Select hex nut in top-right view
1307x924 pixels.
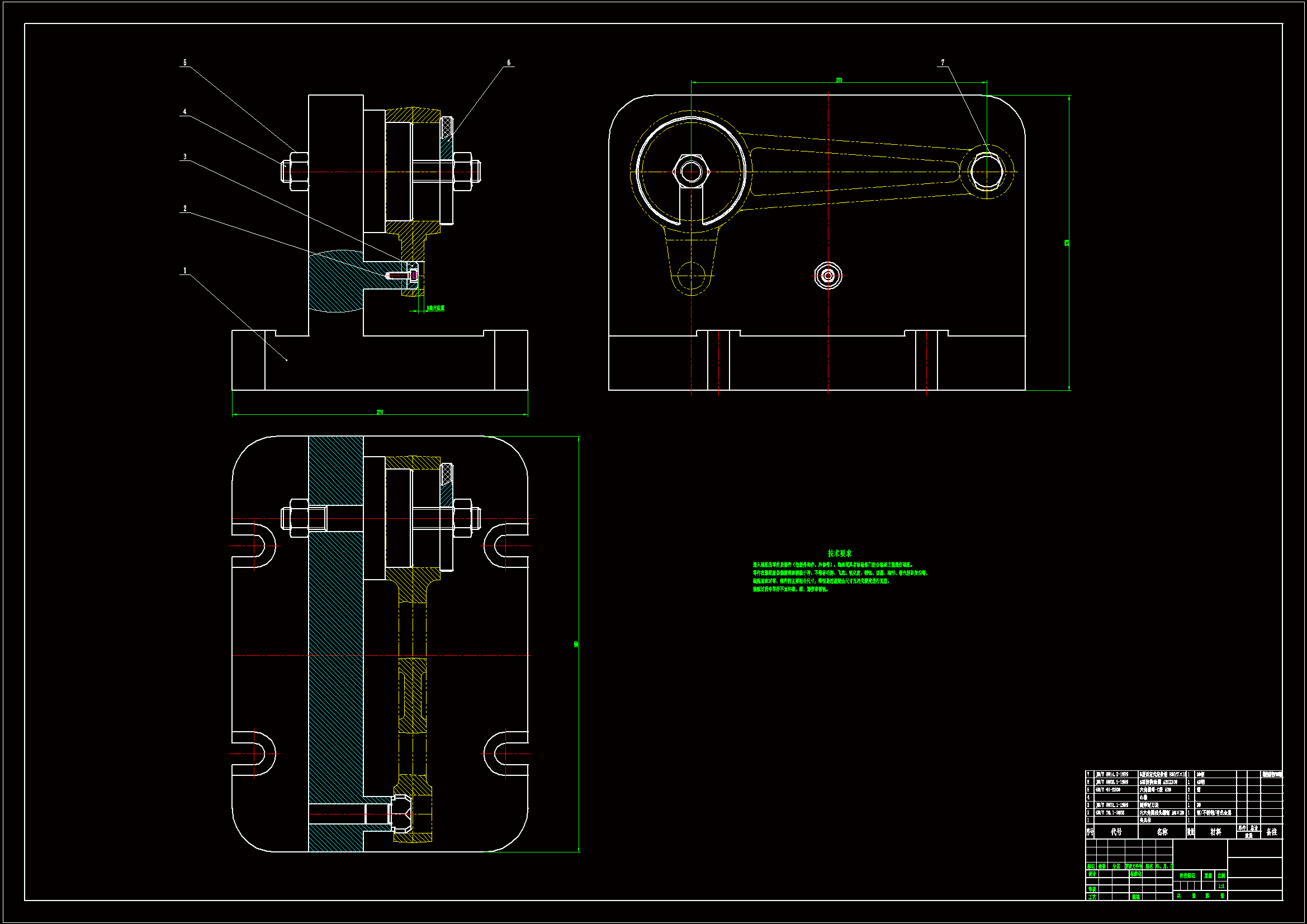pyautogui.click(x=690, y=172)
